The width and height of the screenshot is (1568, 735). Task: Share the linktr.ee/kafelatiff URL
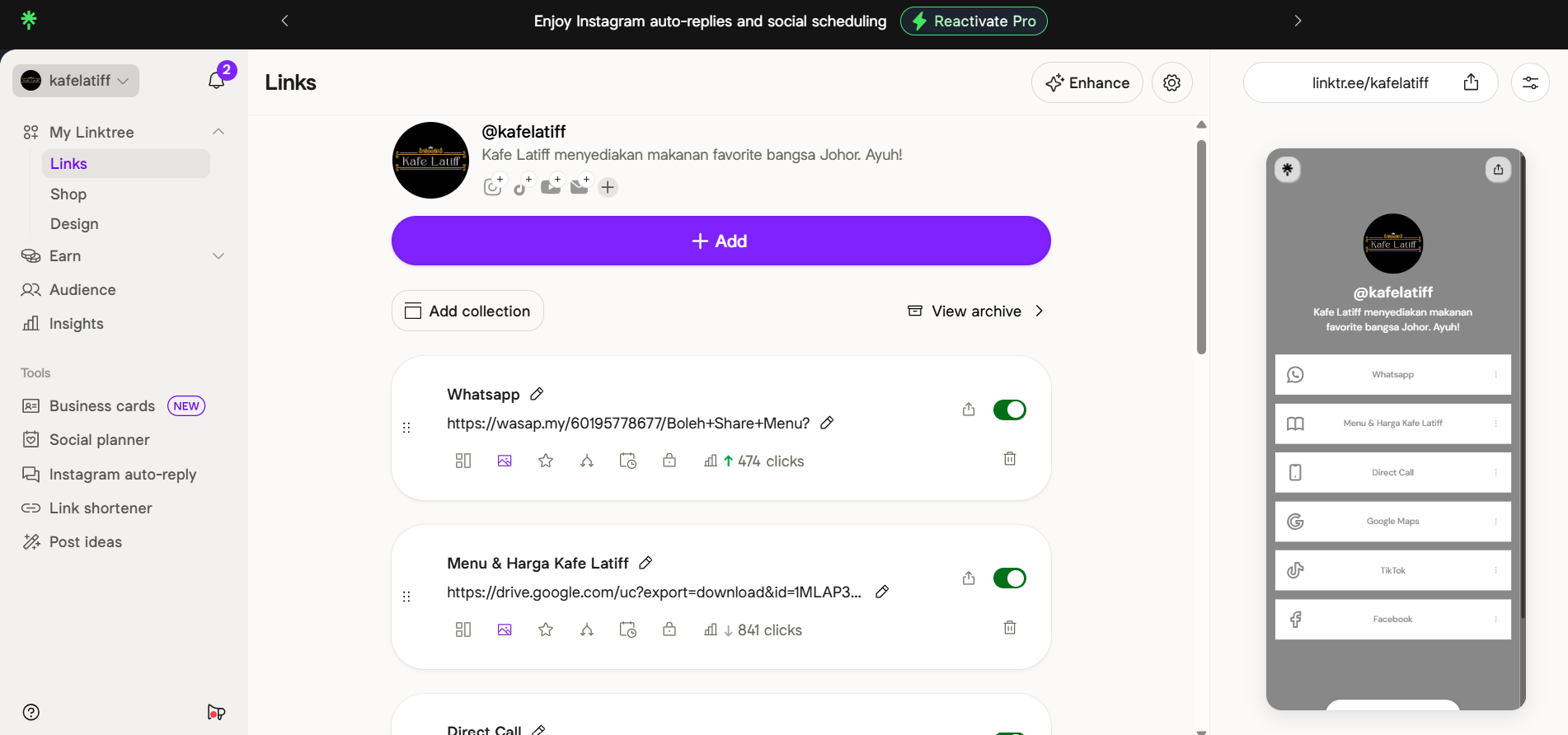coord(1471,82)
